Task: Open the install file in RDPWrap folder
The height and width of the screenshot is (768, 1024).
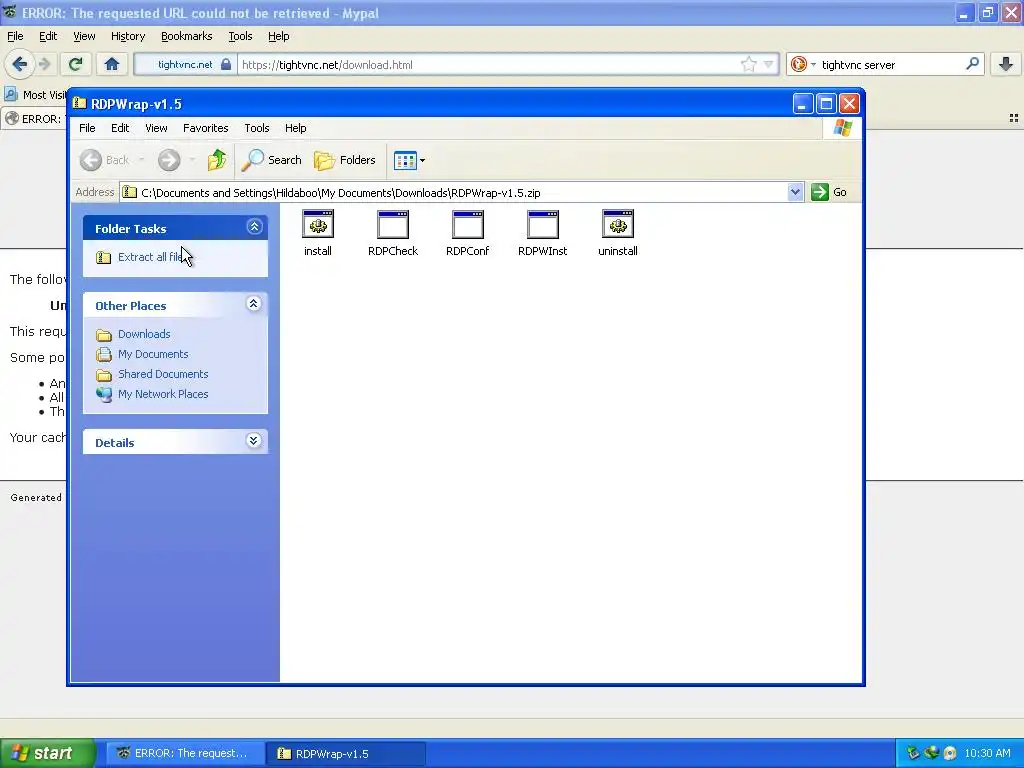Action: (x=318, y=232)
